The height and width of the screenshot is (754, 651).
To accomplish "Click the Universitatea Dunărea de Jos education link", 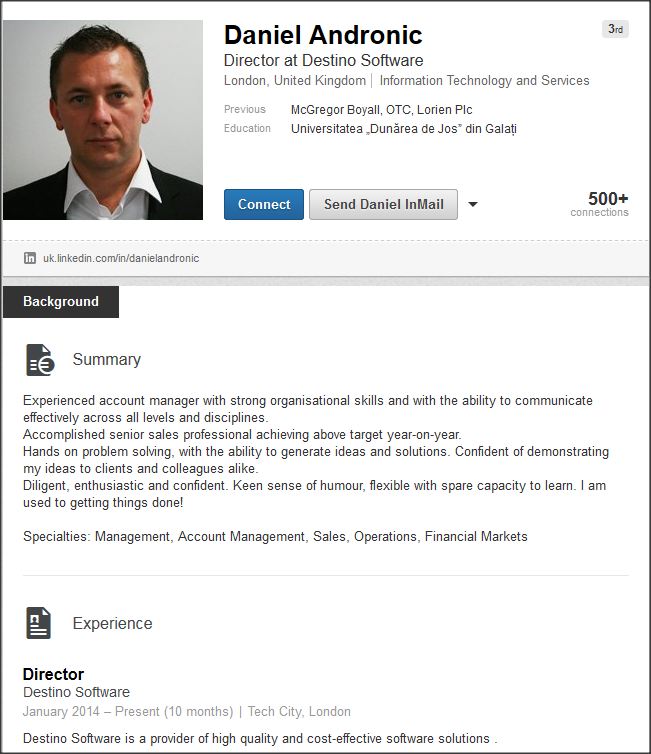I will point(403,129).
